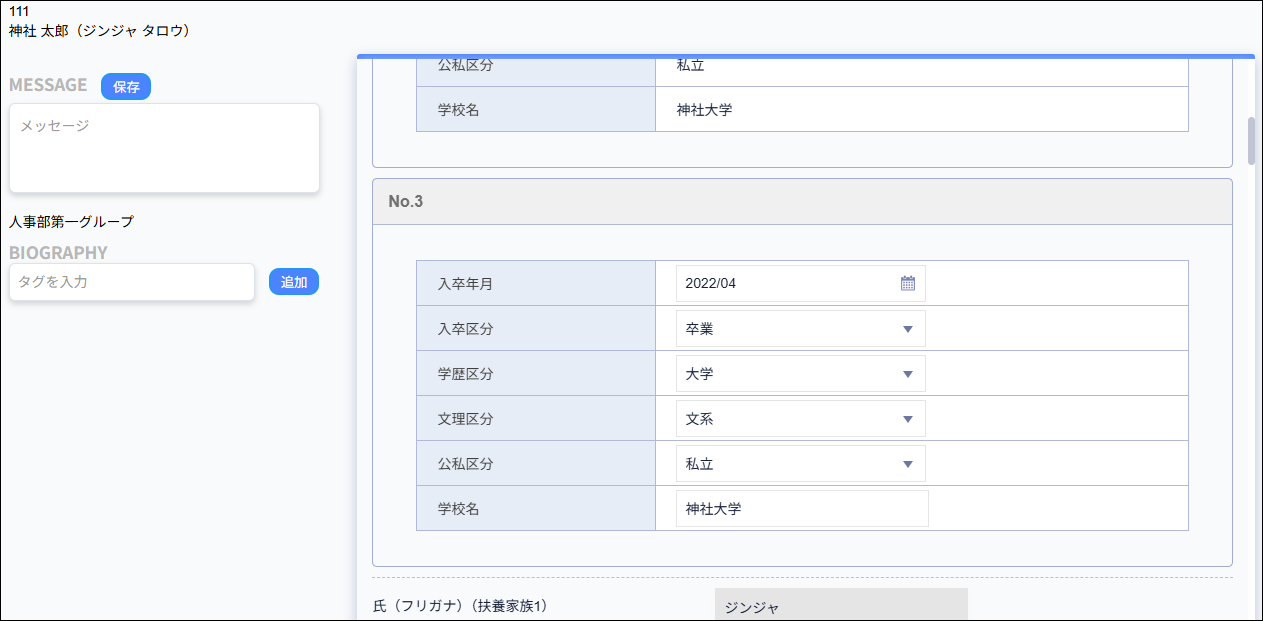This screenshot has height=621, width=1263.
Task: Click the 保存 button next to MESSAGE
Action: (x=125, y=86)
